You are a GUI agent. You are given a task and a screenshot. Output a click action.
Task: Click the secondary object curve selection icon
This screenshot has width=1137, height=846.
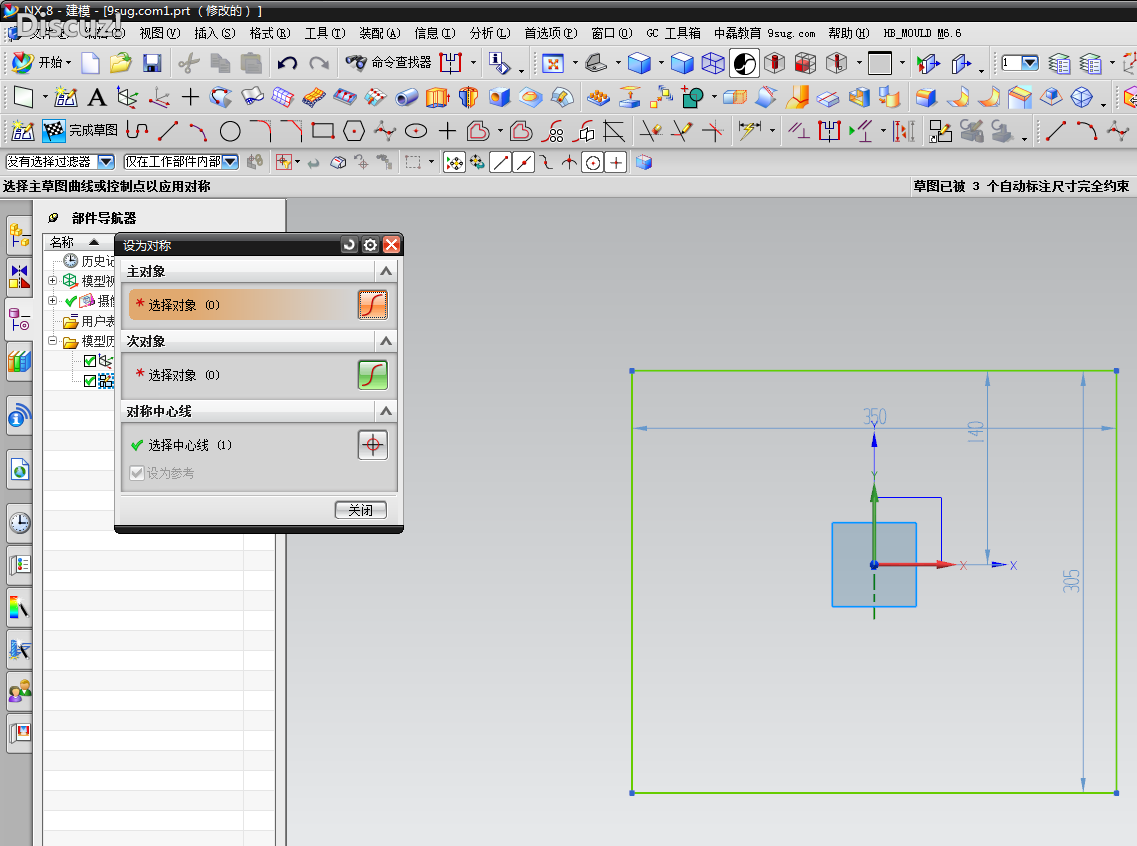373,375
